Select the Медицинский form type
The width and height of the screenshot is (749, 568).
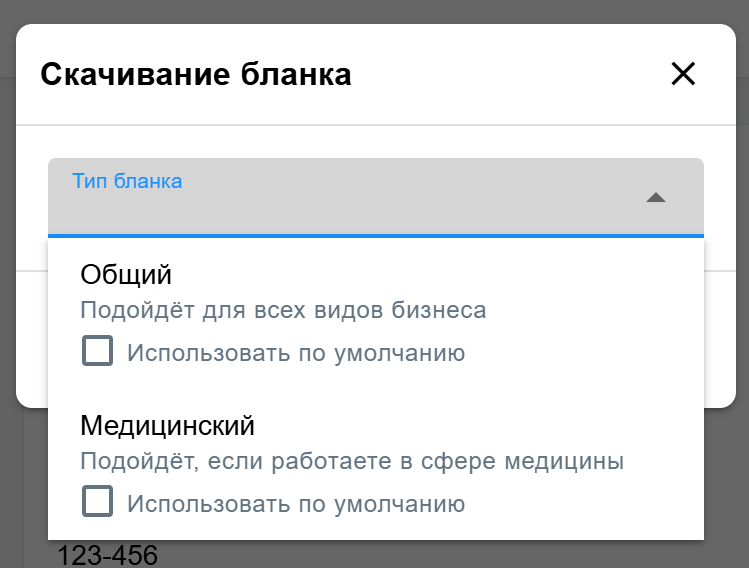coord(167,425)
